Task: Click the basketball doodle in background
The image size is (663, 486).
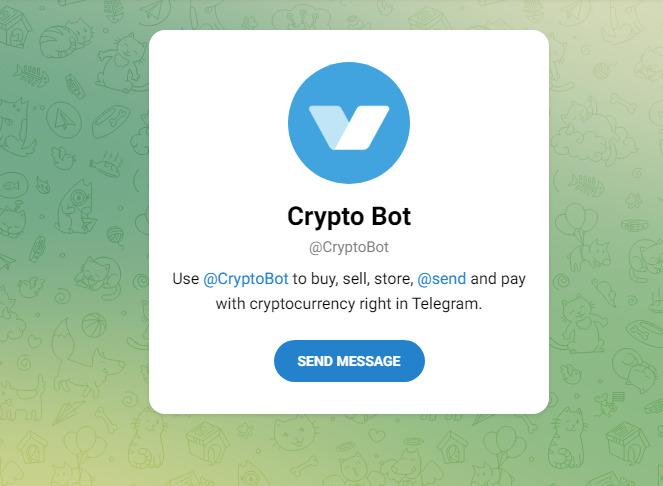Action: pyautogui.click(x=93, y=325)
